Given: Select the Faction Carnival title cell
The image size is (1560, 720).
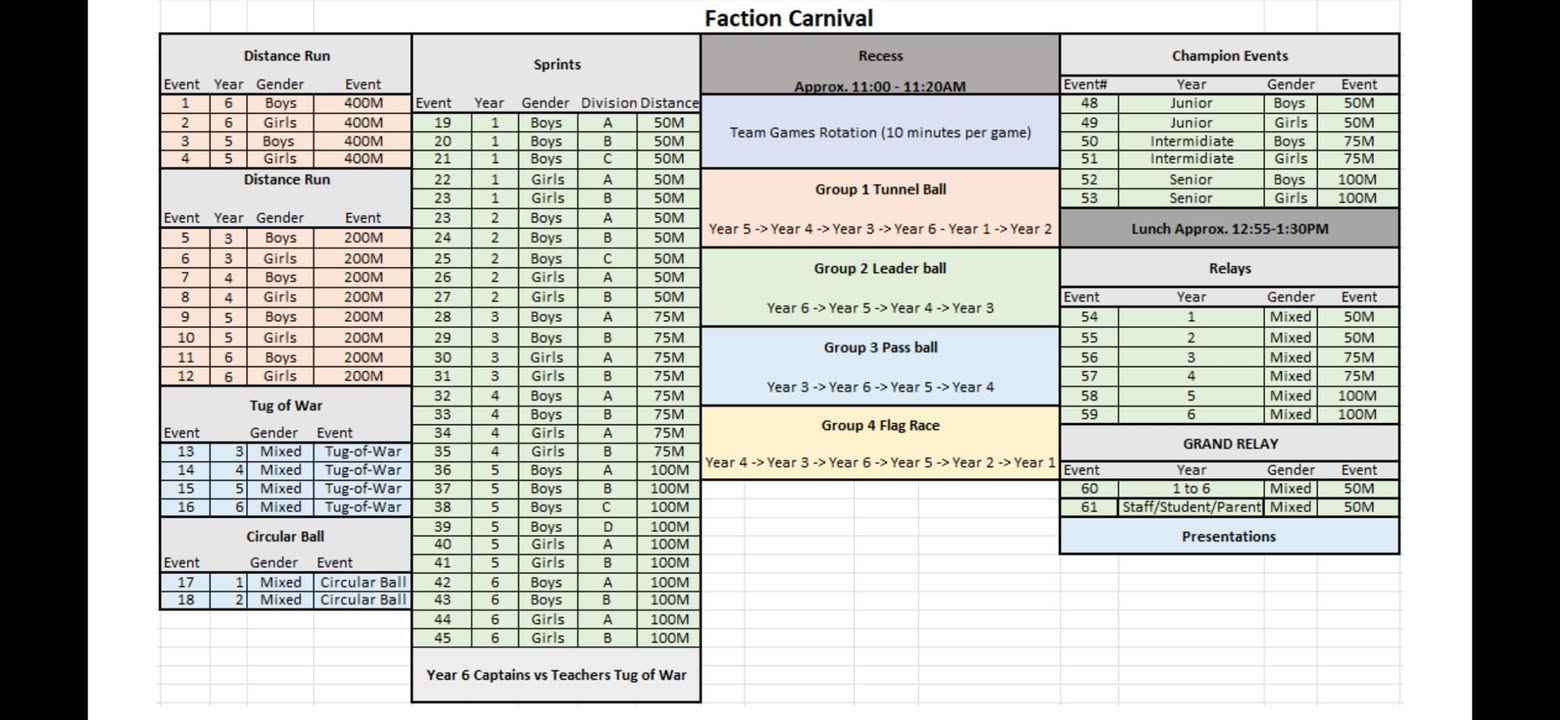Looking at the screenshot, I should click(x=788, y=18).
